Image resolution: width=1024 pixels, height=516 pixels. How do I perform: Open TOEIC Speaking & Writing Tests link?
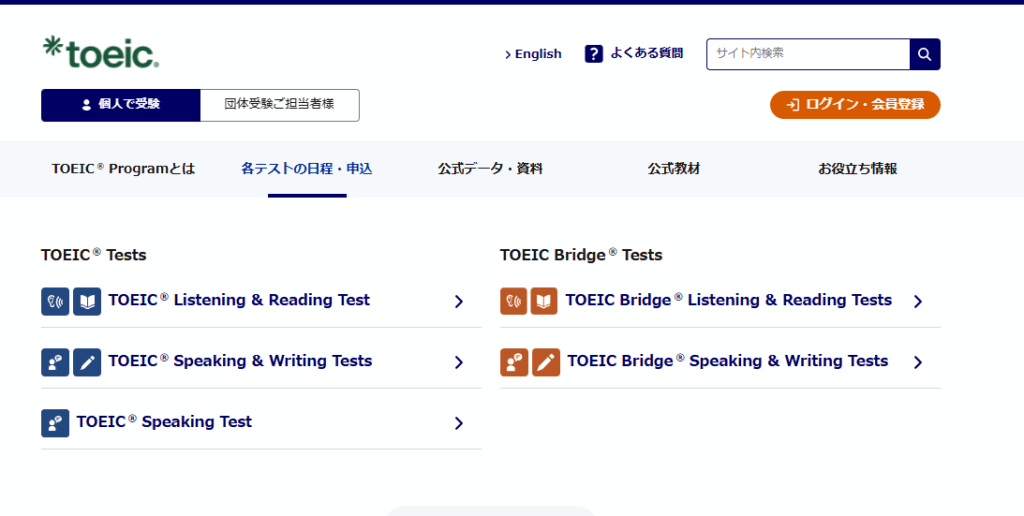240,361
